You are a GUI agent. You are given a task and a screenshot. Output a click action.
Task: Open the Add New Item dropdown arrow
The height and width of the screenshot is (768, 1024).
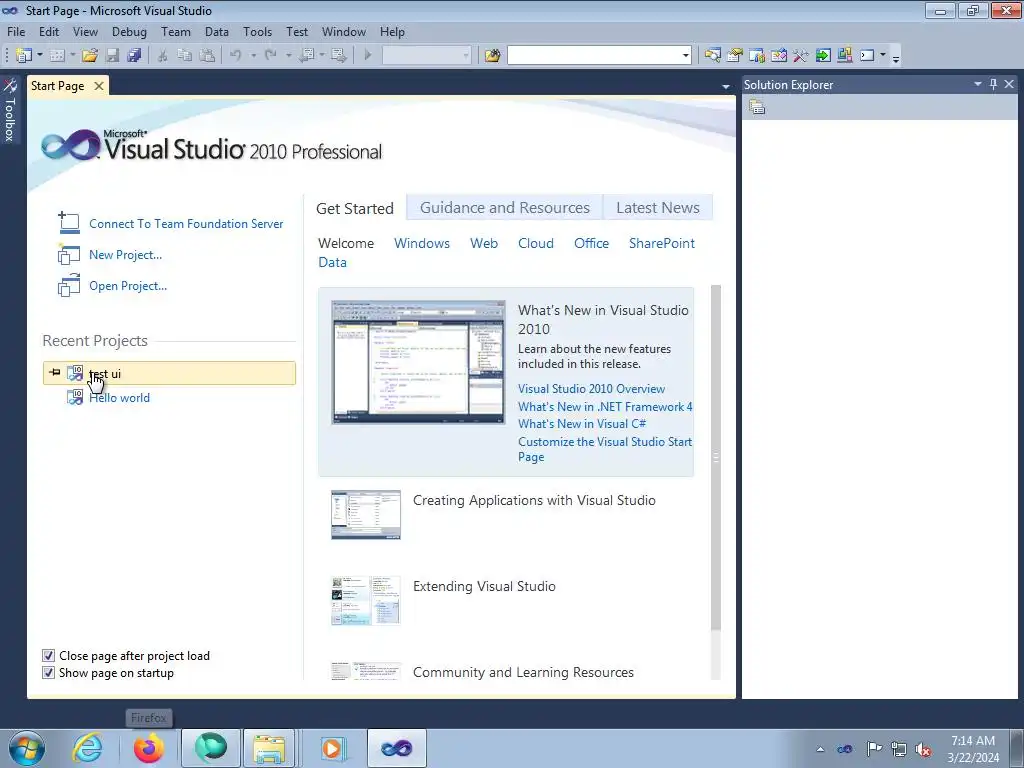click(72, 56)
